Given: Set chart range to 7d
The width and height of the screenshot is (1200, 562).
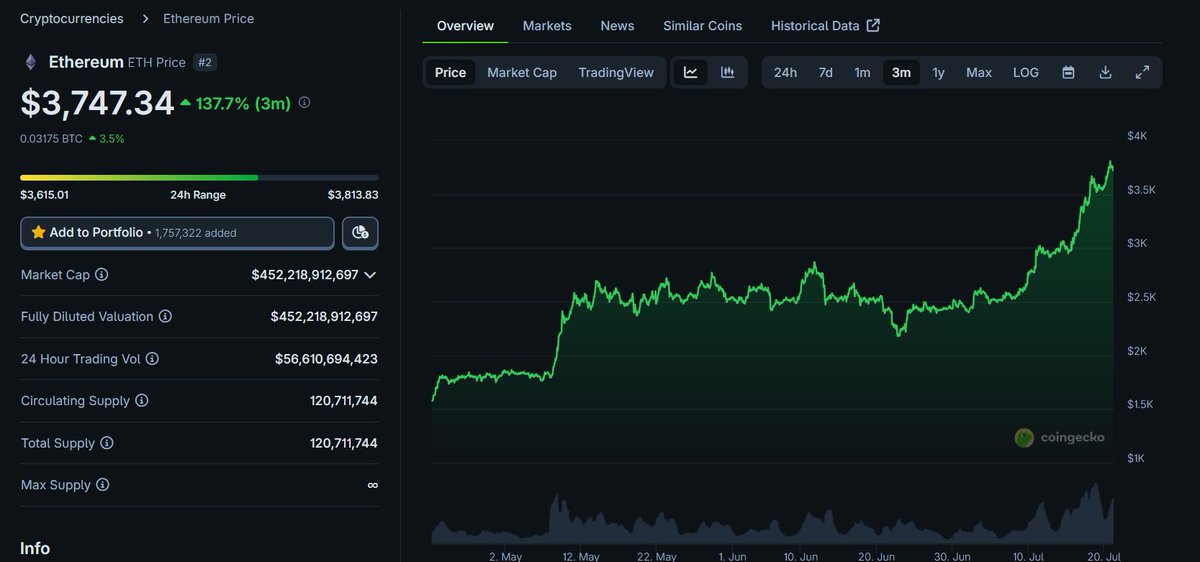Looking at the screenshot, I should 825,72.
